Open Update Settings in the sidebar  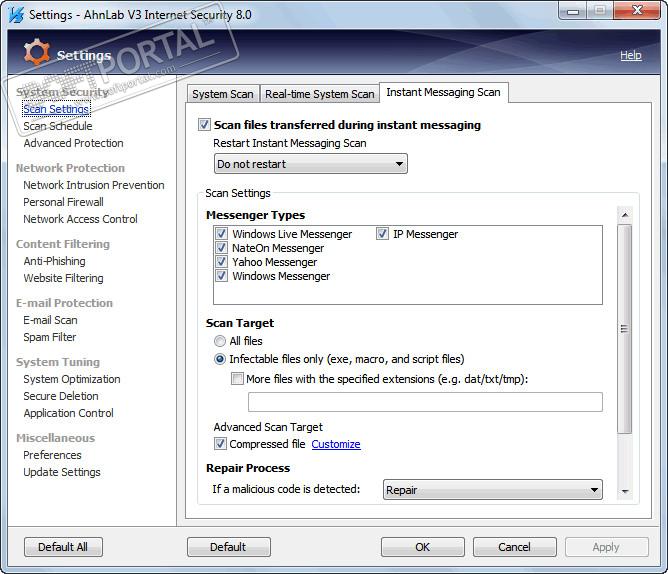[62, 472]
